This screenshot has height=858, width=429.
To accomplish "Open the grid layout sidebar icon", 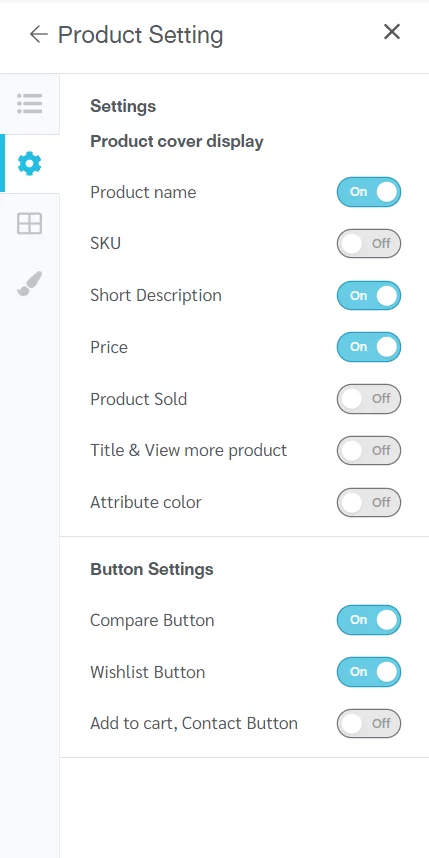I will click(30, 224).
